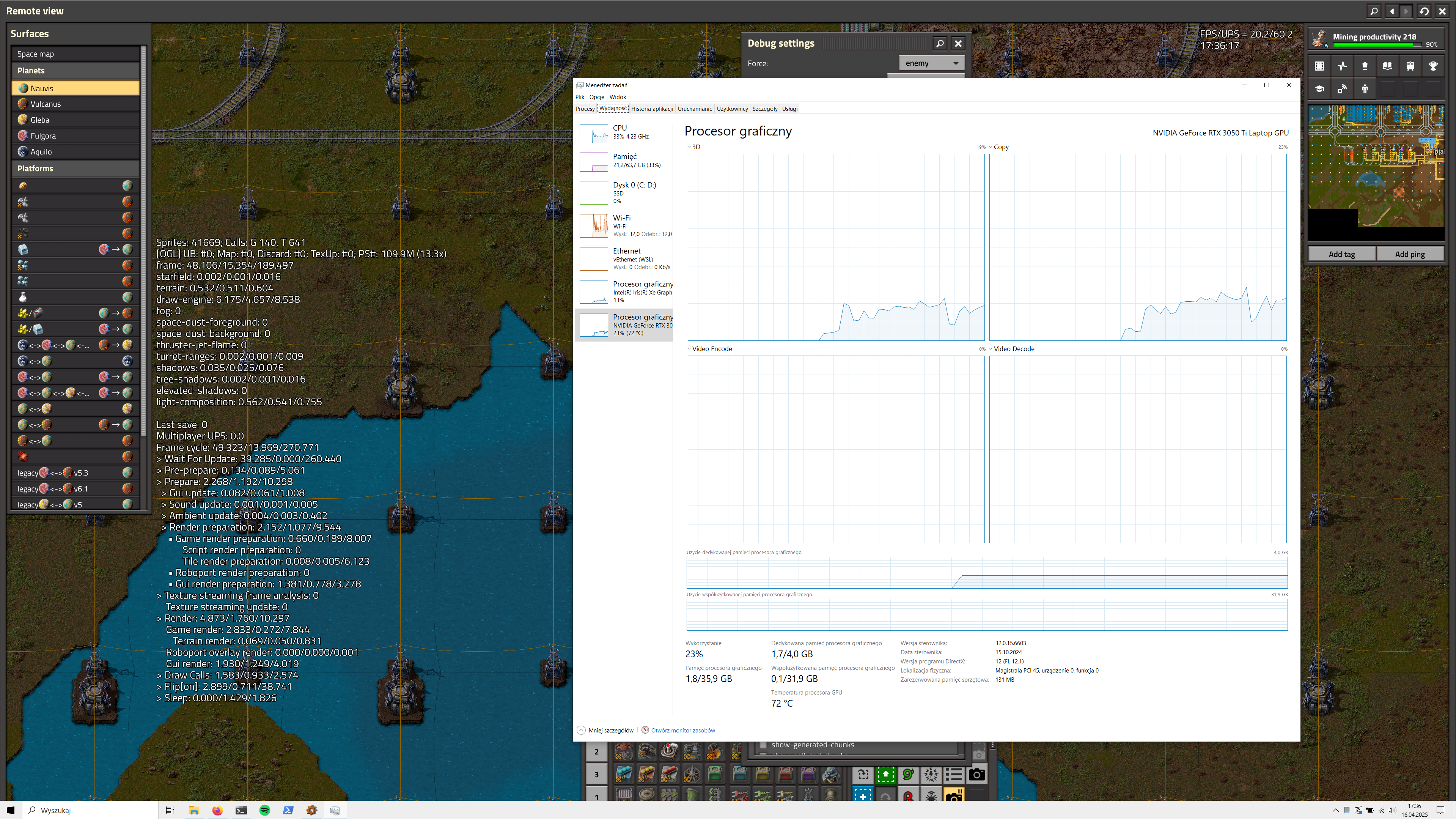Open the Video Encode graph dropdown
The image size is (1456, 819).
689,349
